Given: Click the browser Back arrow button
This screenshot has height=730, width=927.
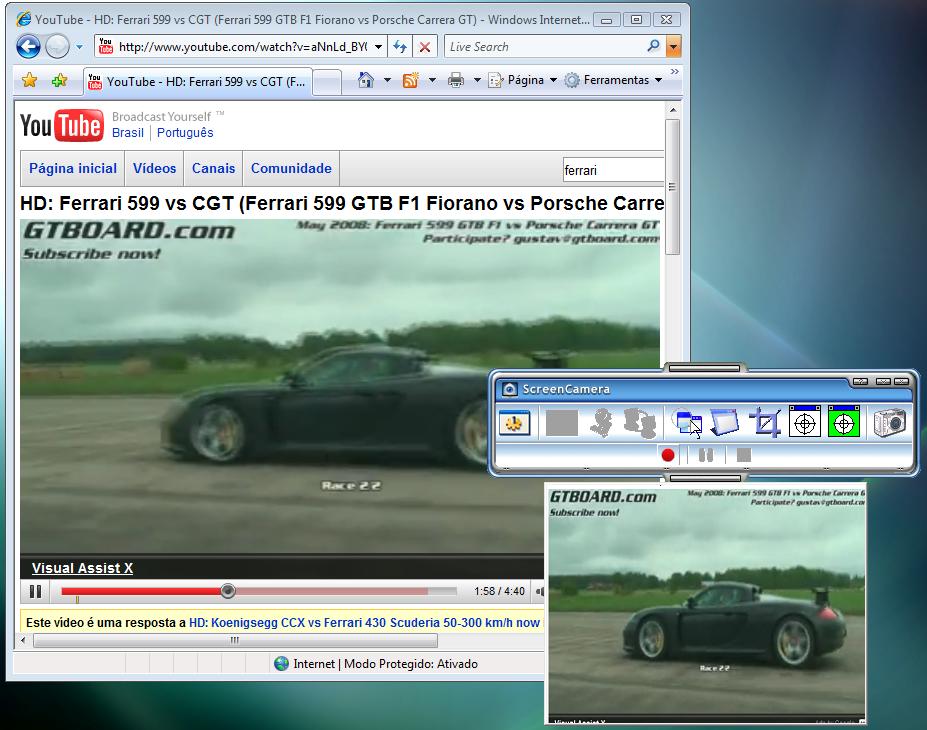Looking at the screenshot, I should tap(28, 46).
